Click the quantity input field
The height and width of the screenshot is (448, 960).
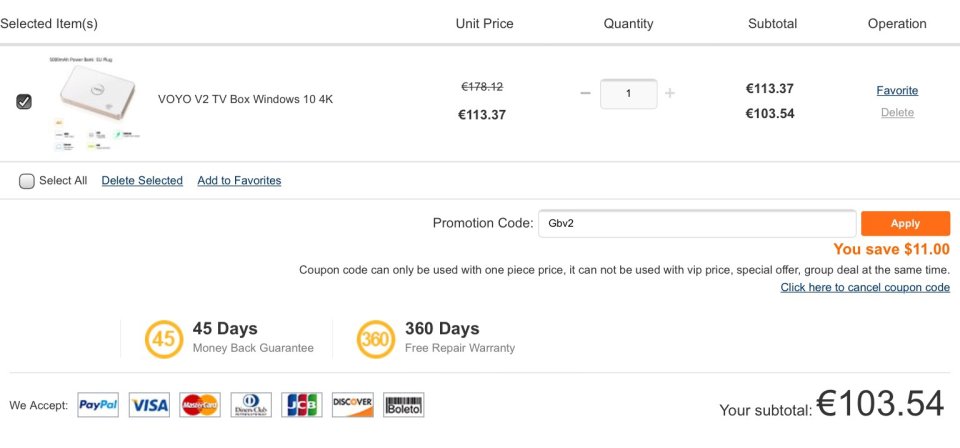629,94
